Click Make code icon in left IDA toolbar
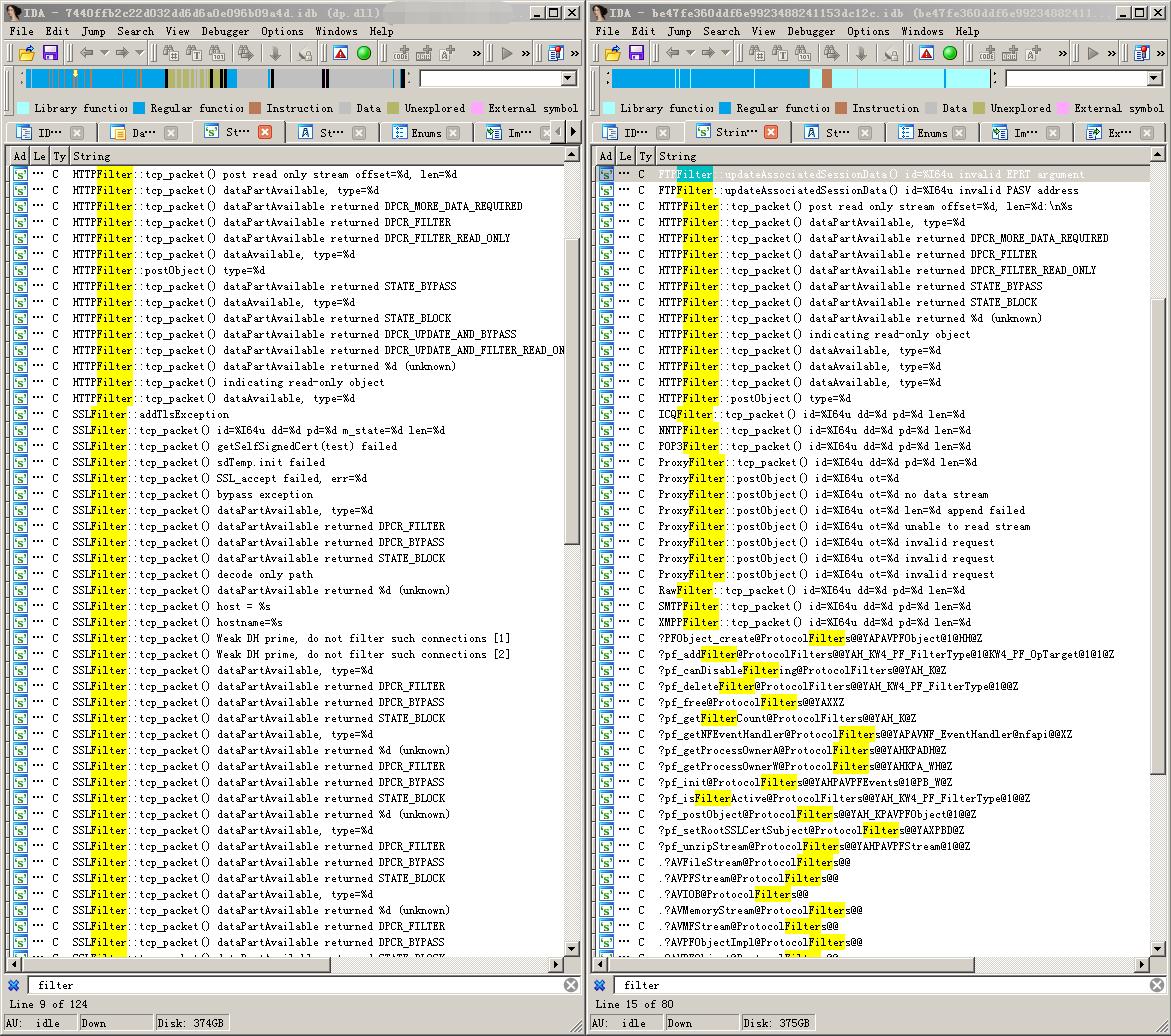This screenshot has height=1036, width=1171. (401, 53)
